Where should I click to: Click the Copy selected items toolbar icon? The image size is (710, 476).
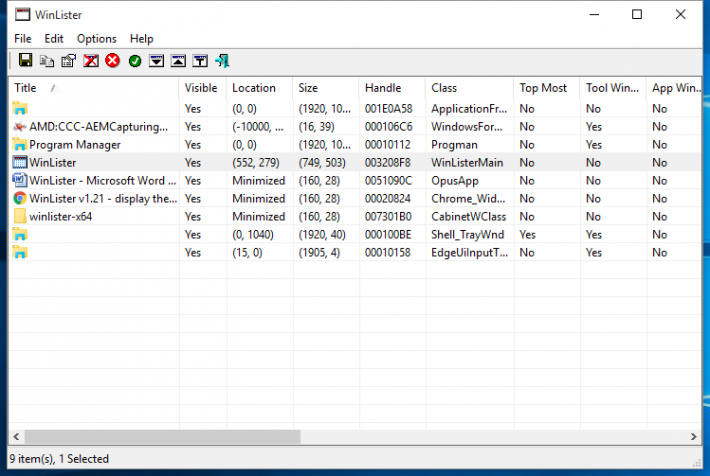point(47,60)
